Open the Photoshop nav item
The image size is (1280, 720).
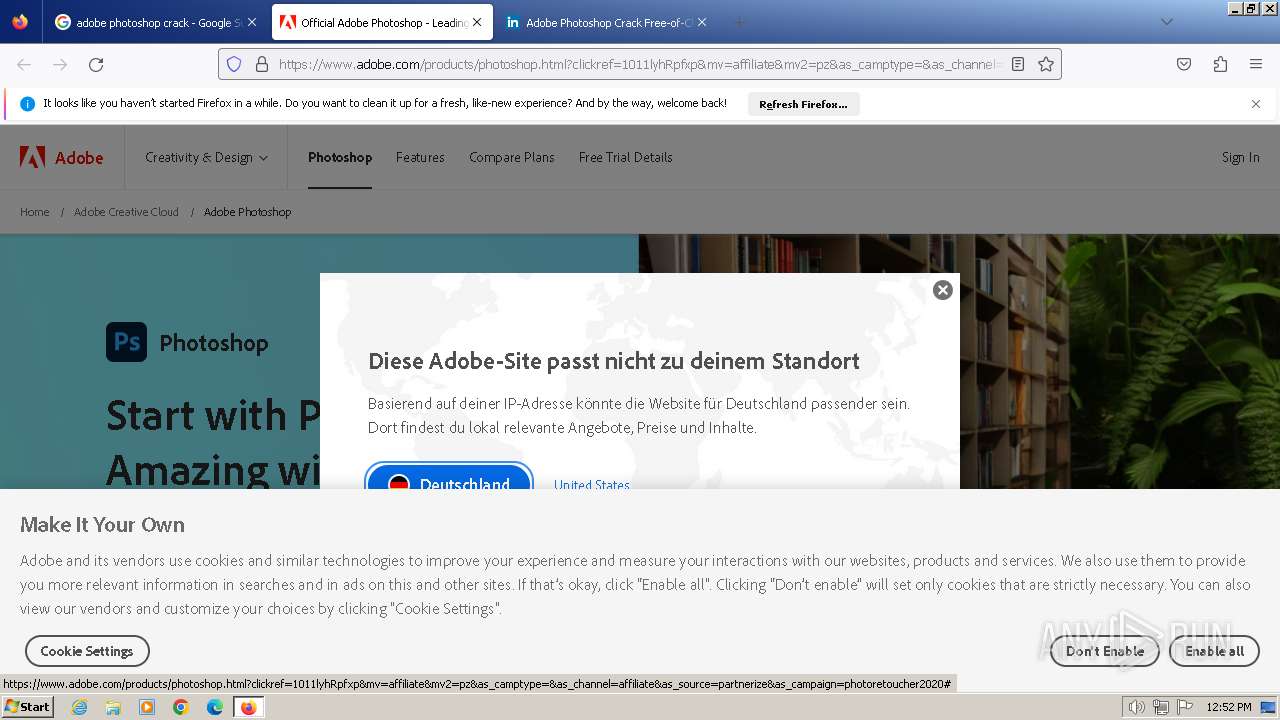[340, 157]
